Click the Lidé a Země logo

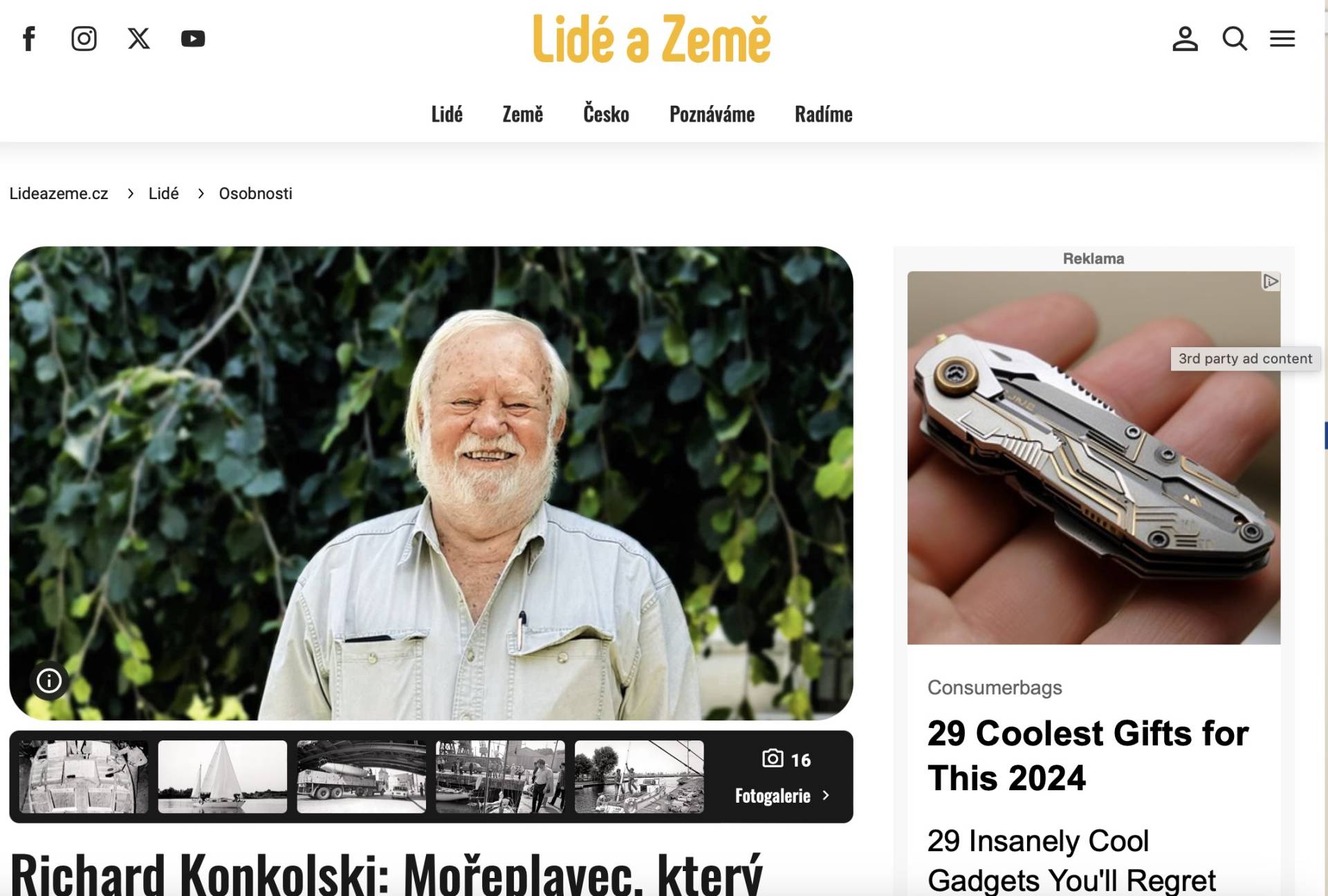(x=652, y=39)
